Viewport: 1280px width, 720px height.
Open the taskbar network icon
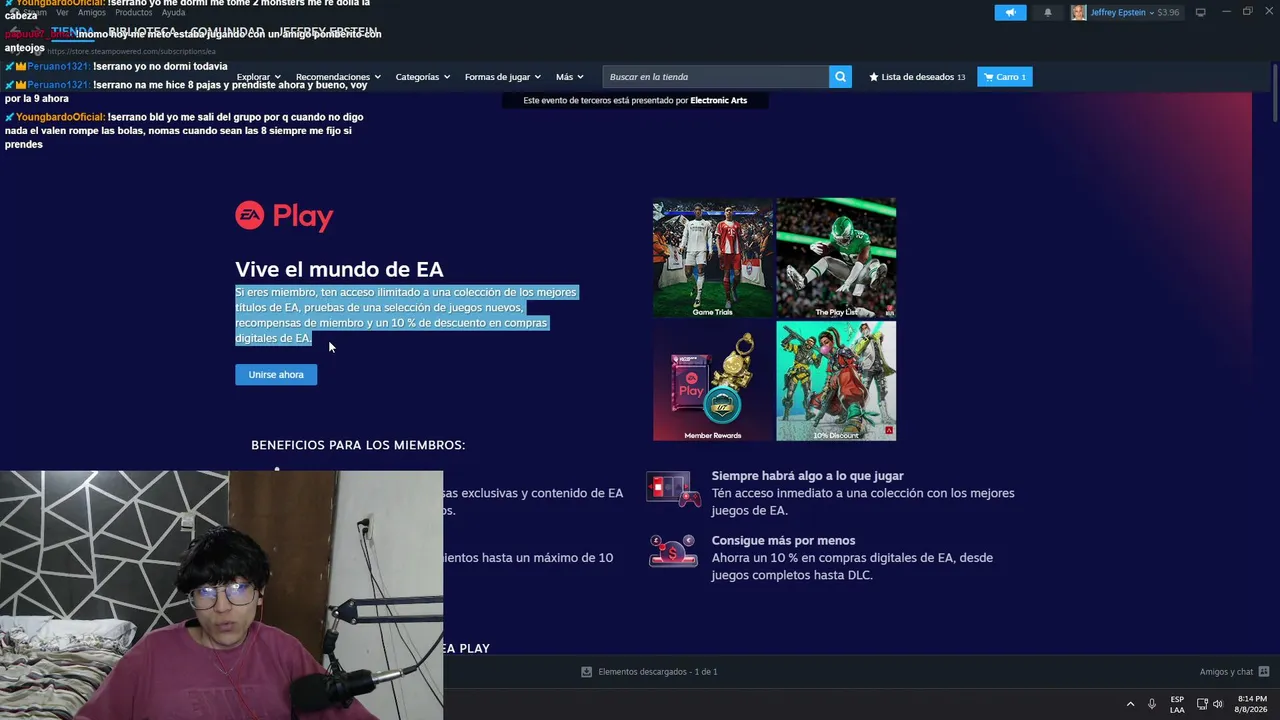(1202, 704)
